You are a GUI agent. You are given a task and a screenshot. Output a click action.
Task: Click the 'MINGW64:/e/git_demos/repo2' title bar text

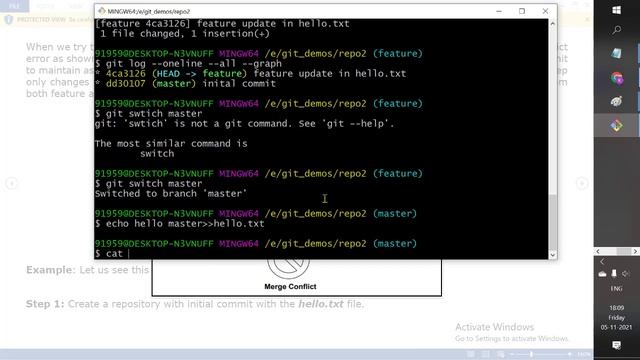[149, 11]
